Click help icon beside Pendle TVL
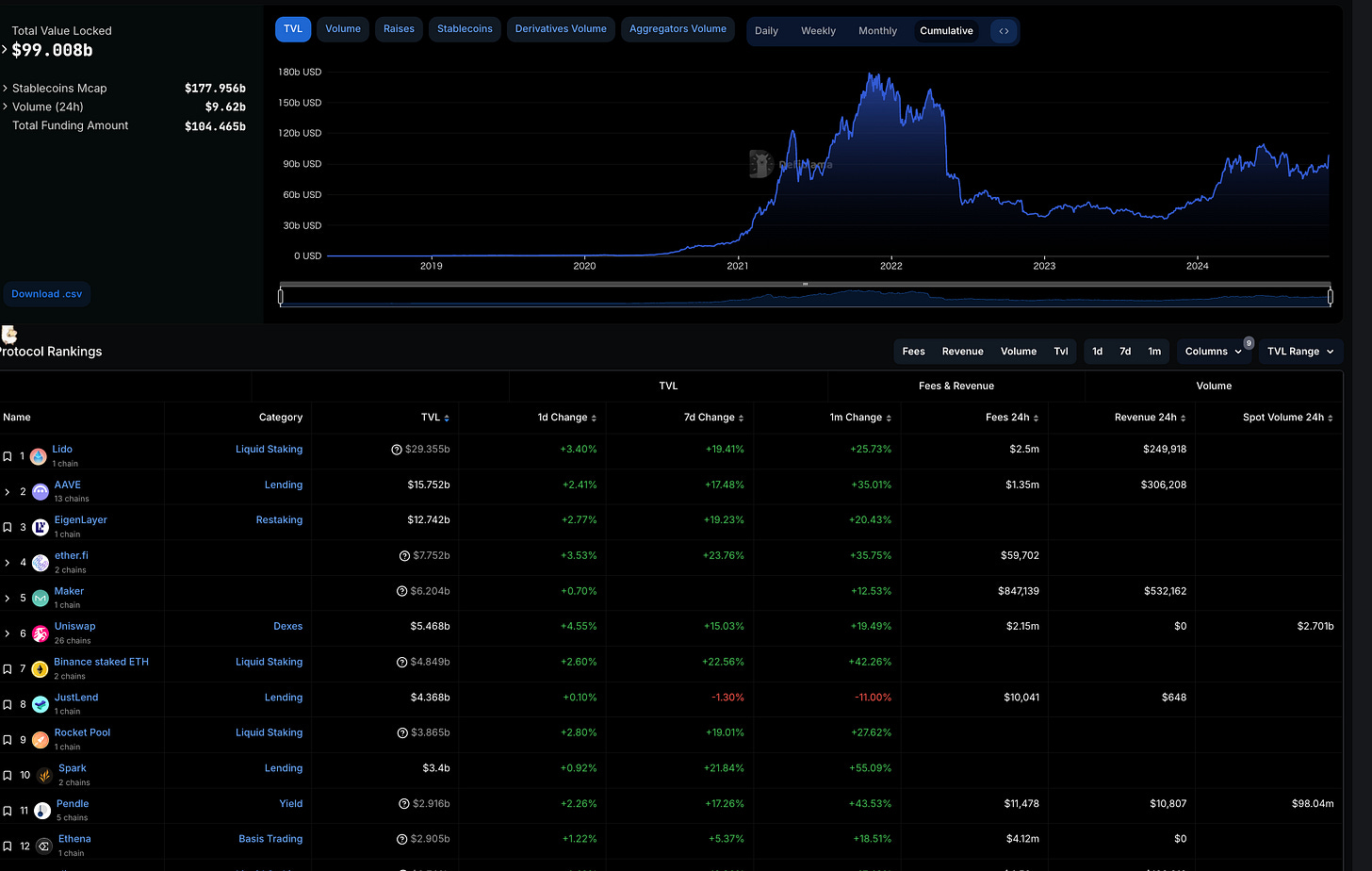The height and width of the screenshot is (871, 1372). [404, 804]
